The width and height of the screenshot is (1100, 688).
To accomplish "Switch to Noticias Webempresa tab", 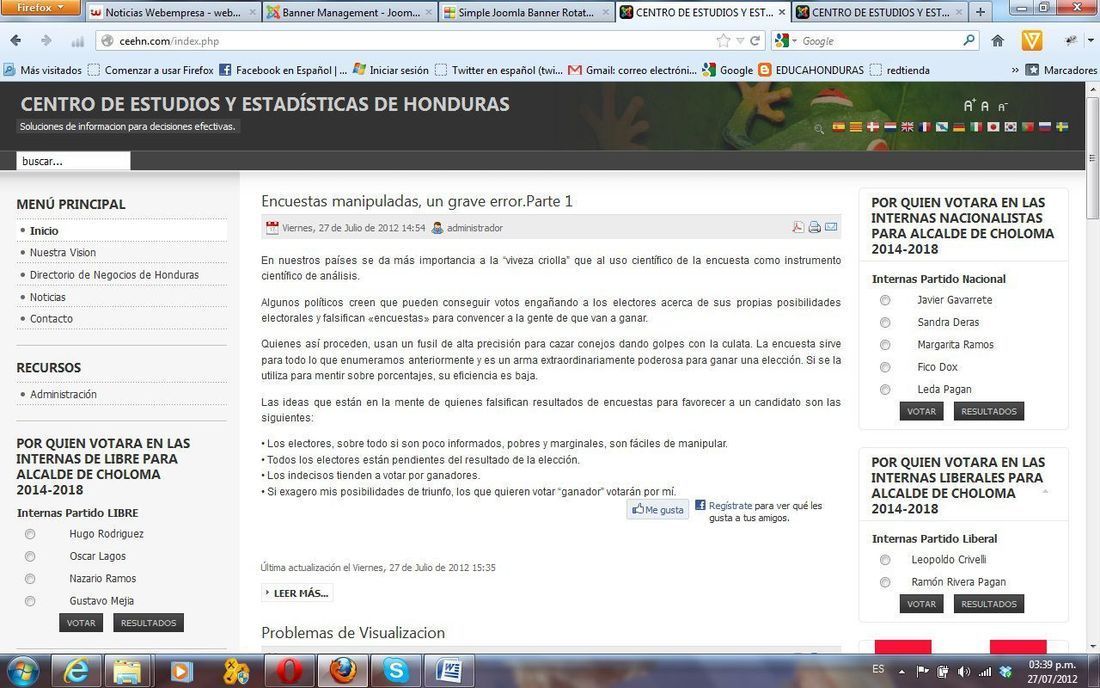I will [x=173, y=12].
